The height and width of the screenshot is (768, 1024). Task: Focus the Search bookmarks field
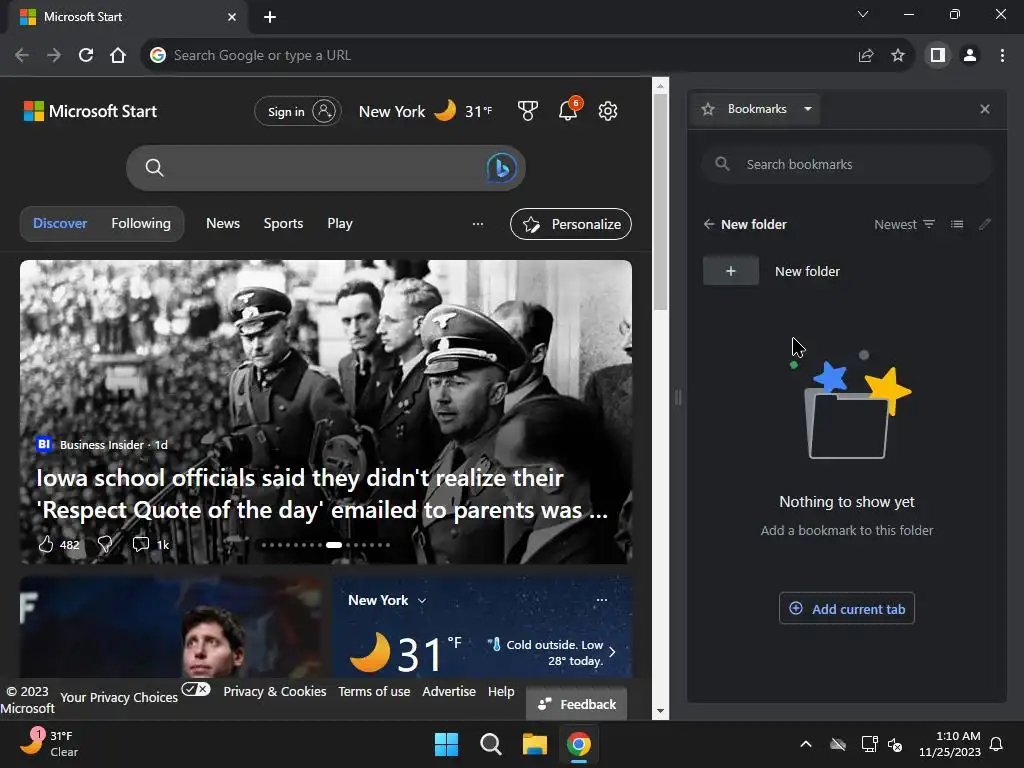[846, 165]
